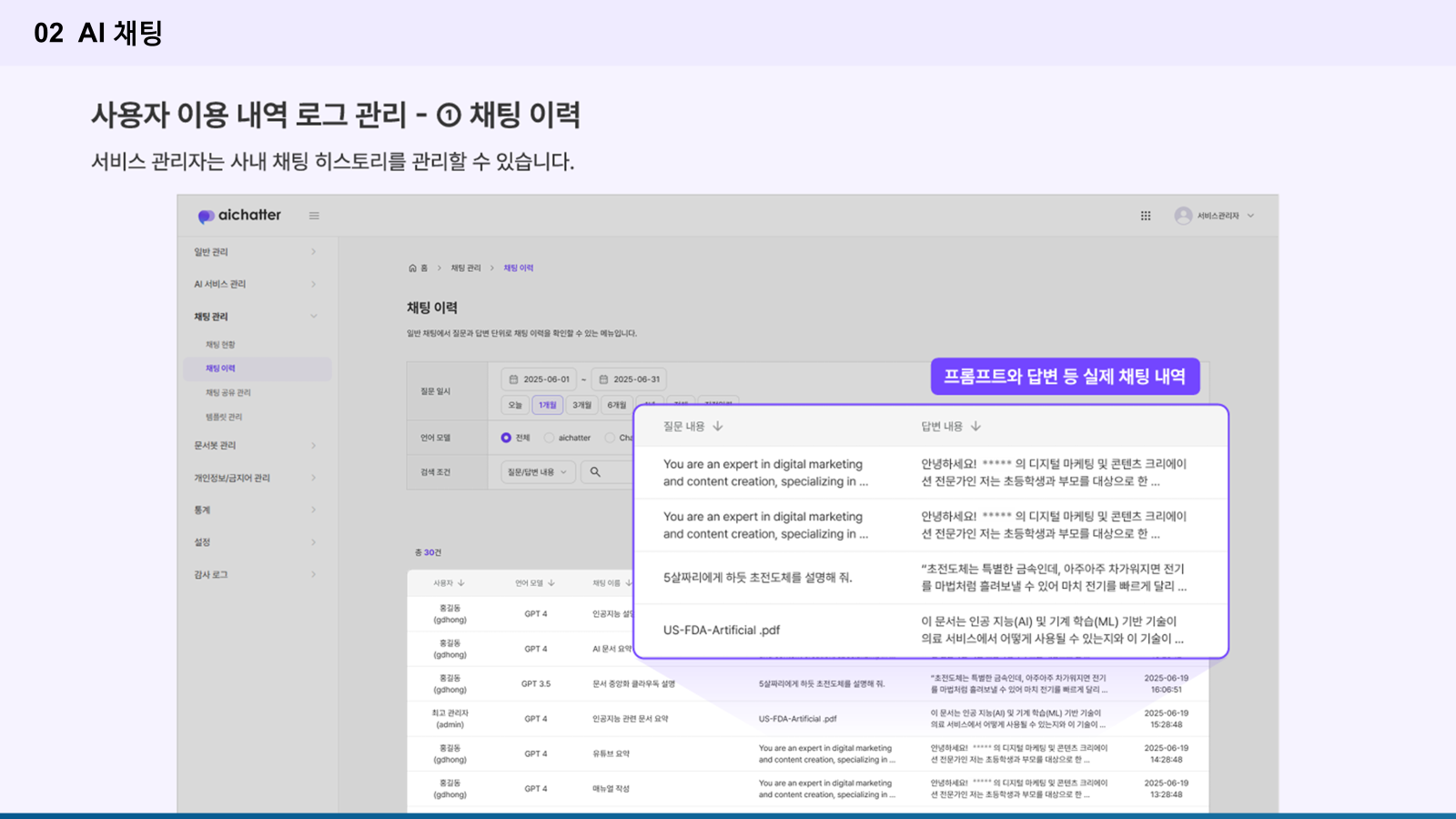Click the aichatter logo icon
This screenshot has height=819, width=1456.
tap(207, 216)
